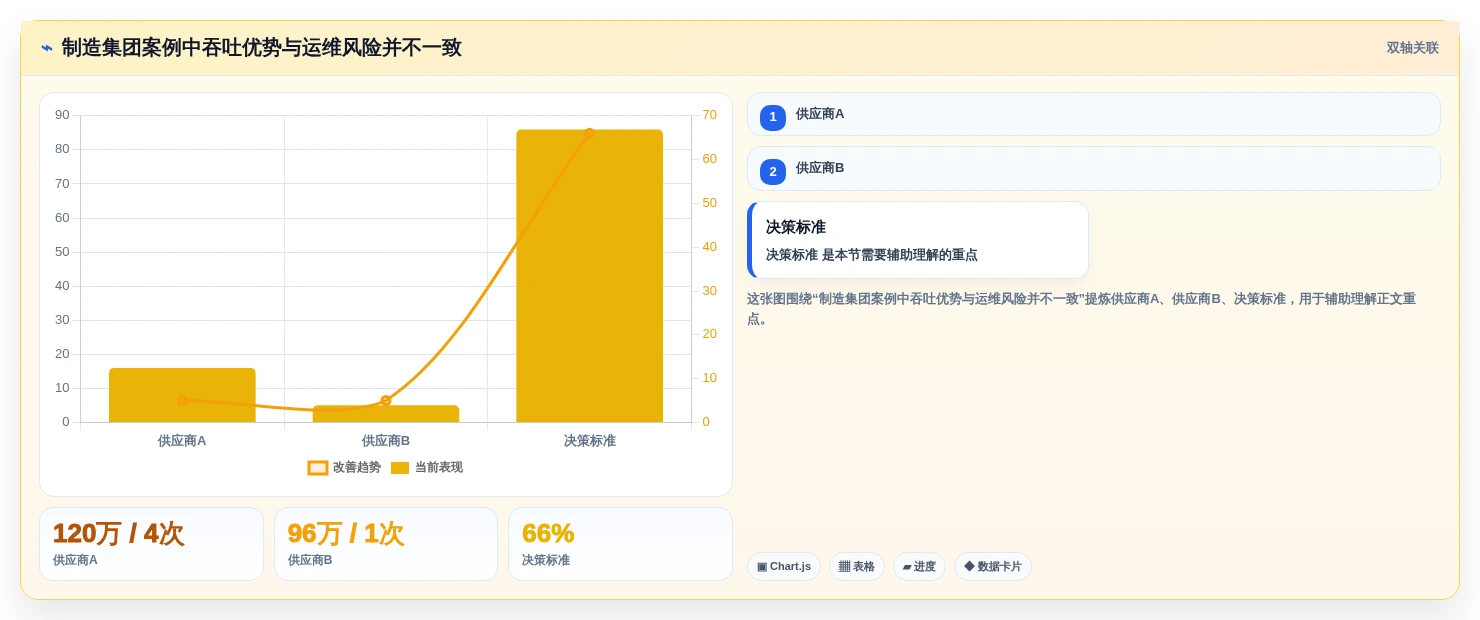Click the 供应商A bar in chart
This screenshot has width=1480, height=620.
(x=182, y=395)
